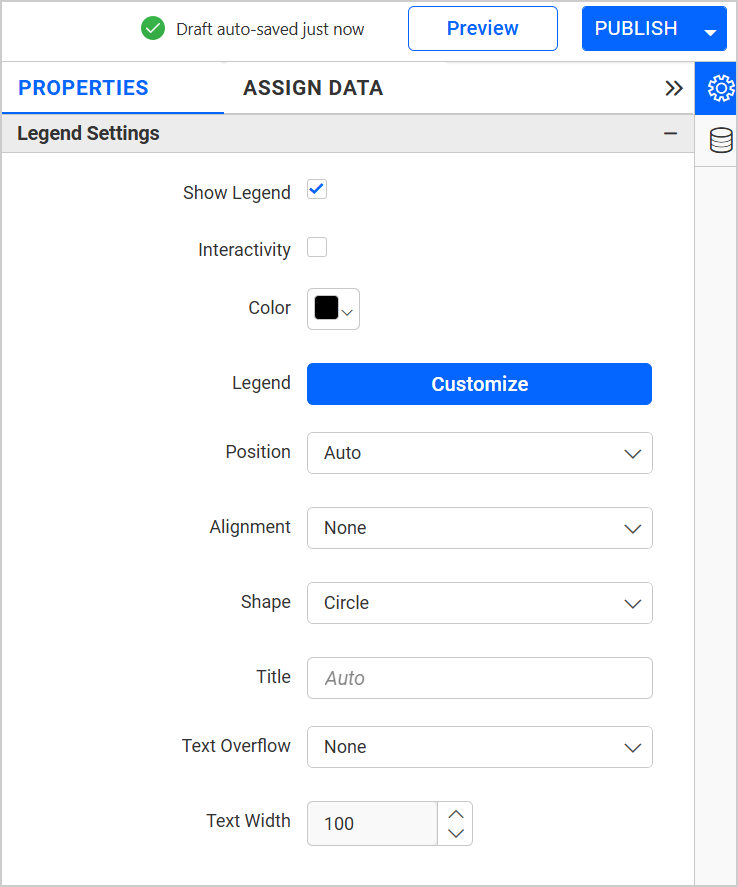Expand the Alignment dropdown
The width and height of the screenshot is (738, 887).
click(479, 528)
